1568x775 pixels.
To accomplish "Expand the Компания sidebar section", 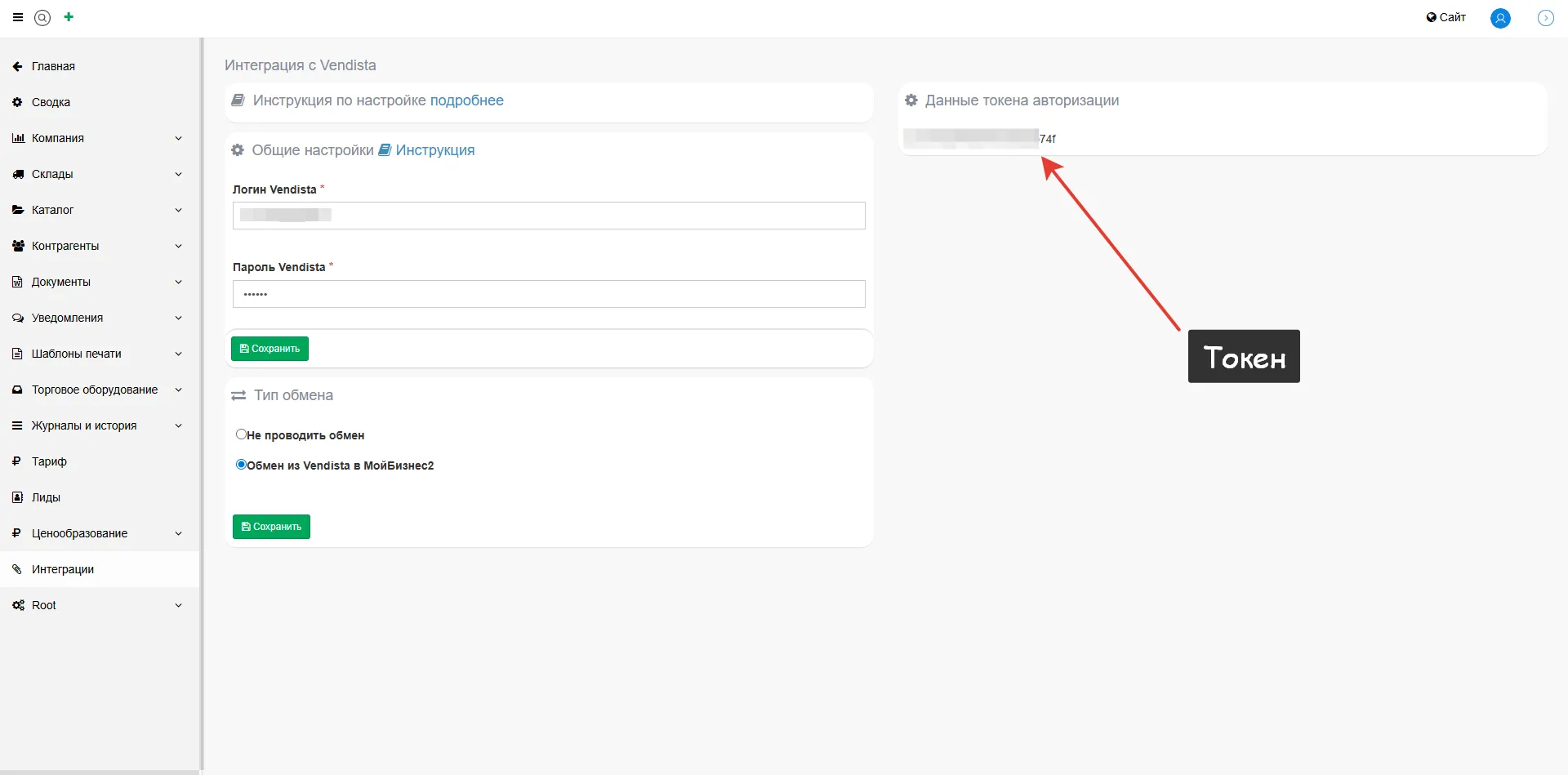I will pos(178,138).
